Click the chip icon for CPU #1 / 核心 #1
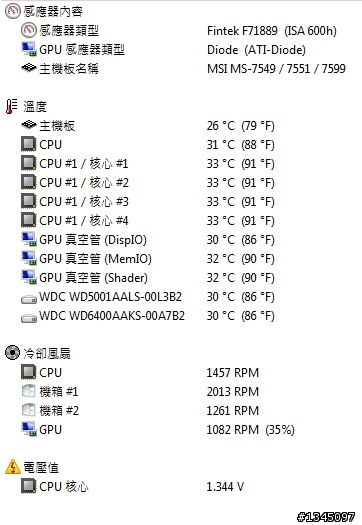The width and height of the screenshot is (362, 525). [28, 163]
